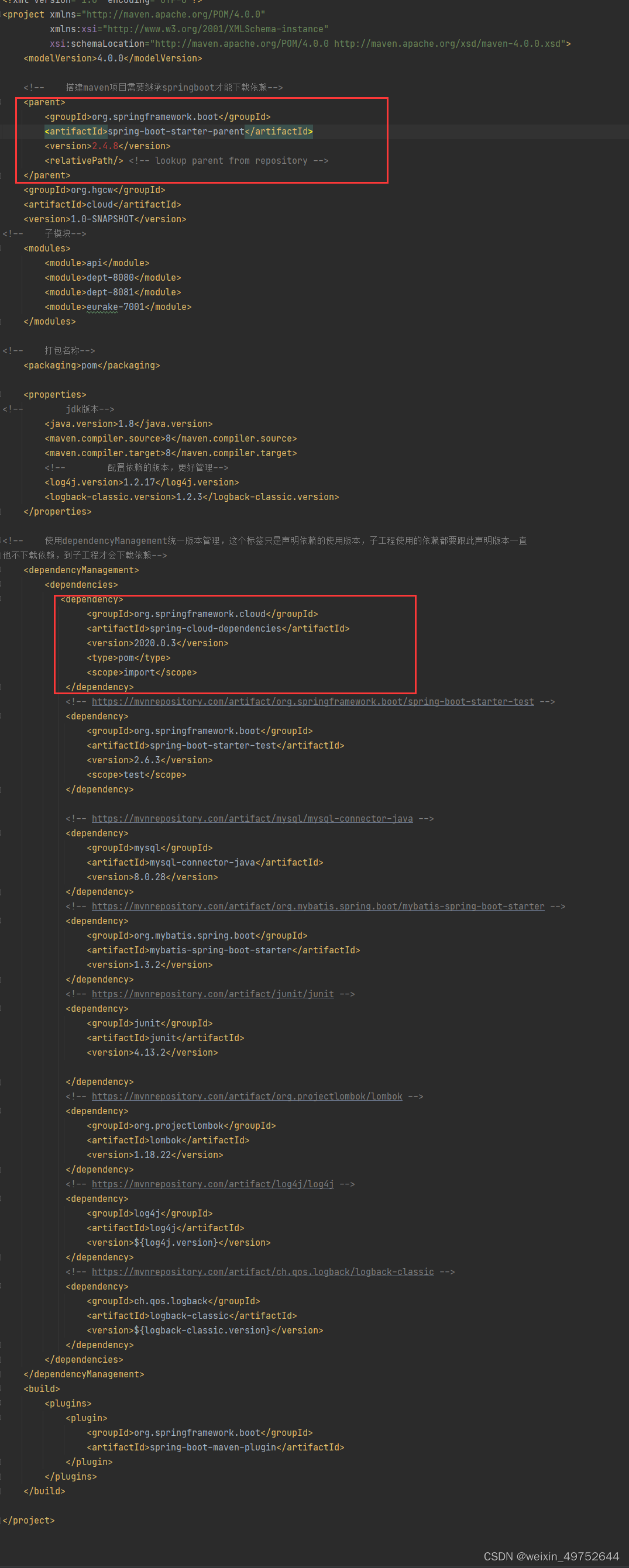Click the org.projectlombok groupId line

(x=181, y=1125)
